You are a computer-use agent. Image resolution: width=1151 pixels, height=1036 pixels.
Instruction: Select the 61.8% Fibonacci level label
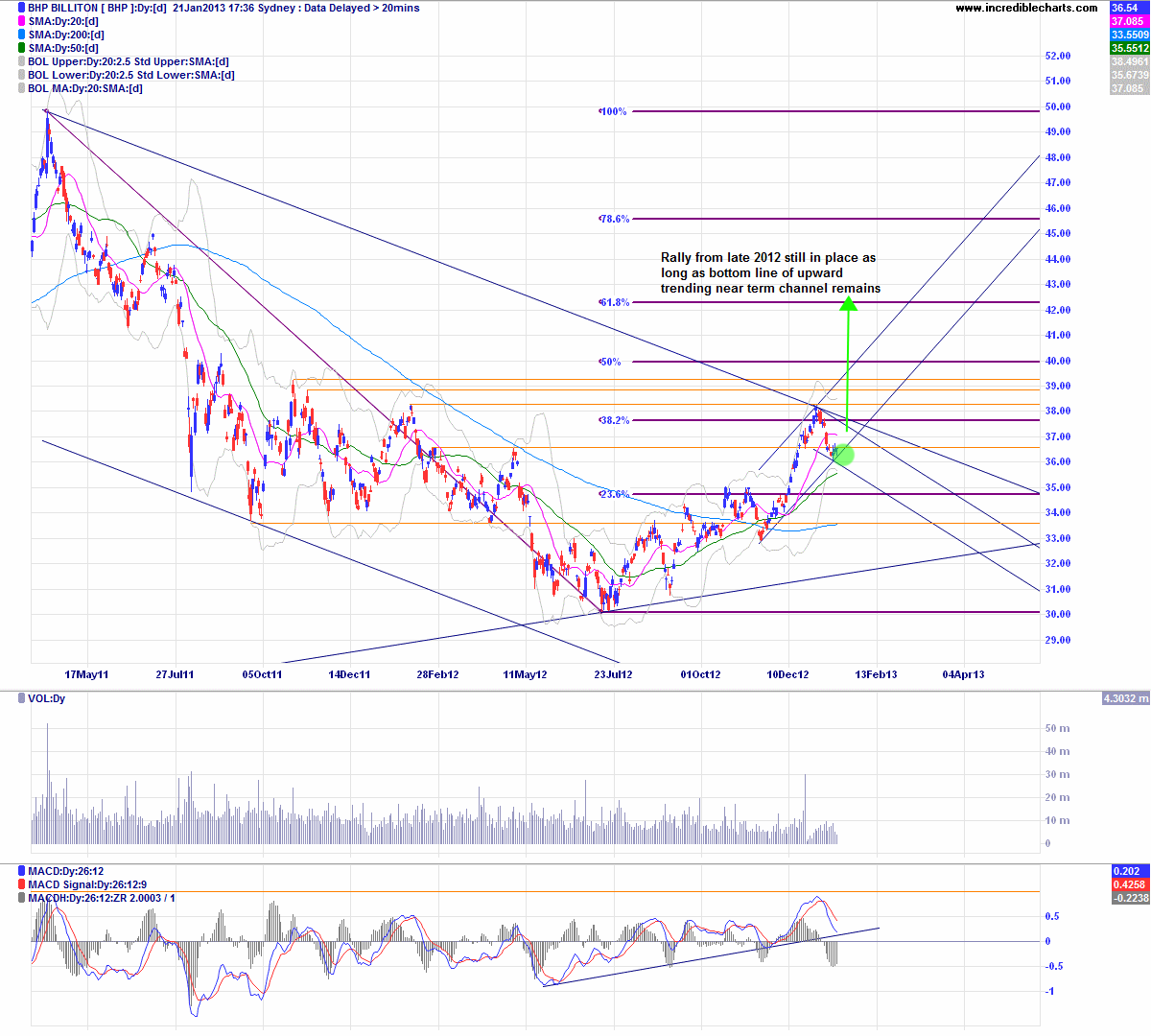coord(614,302)
